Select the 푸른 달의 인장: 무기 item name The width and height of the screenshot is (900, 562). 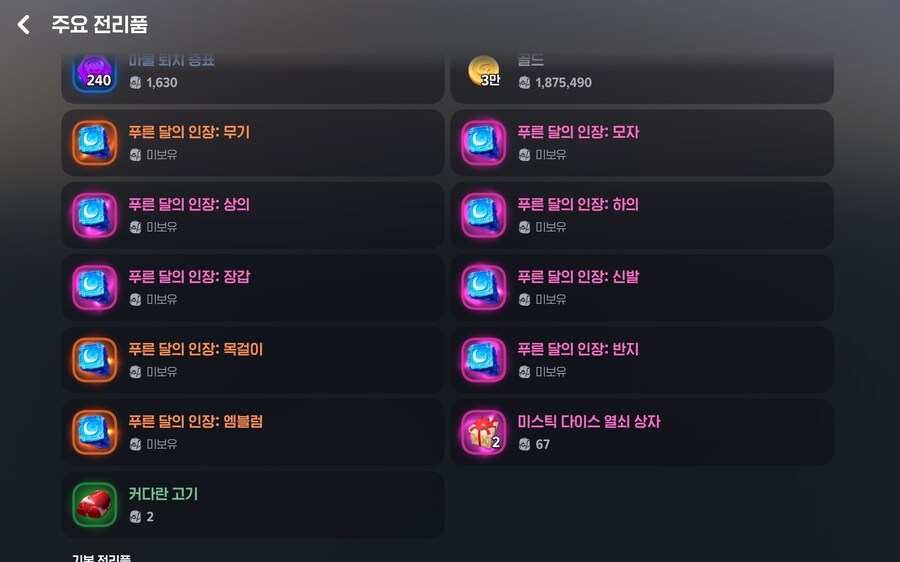(189, 132)
